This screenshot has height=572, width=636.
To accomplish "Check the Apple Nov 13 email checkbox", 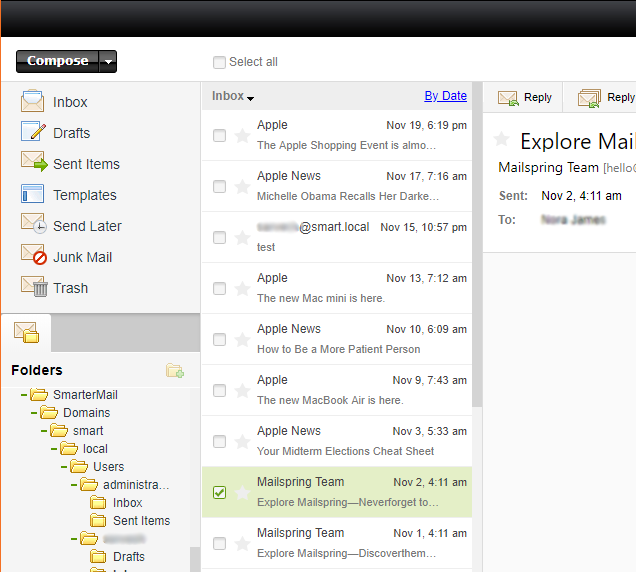I will tap(219, 288).
